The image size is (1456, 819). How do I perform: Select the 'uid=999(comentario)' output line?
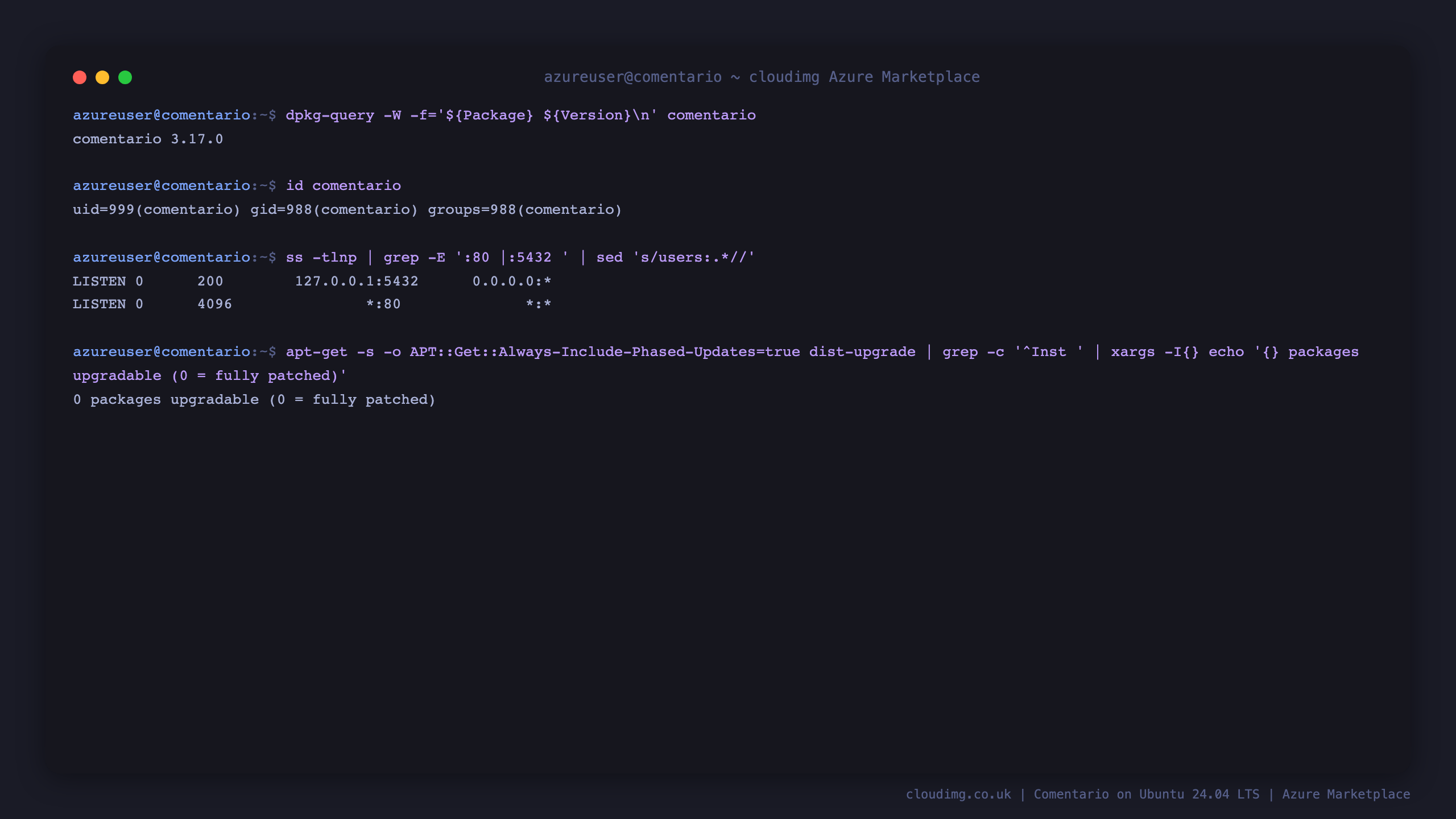pyautogui.click(x=347, y=210)
